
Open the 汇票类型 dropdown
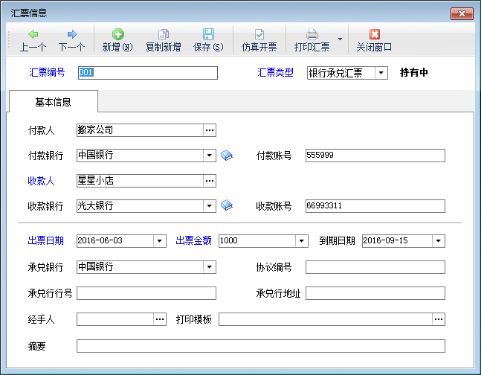(381, 73)
